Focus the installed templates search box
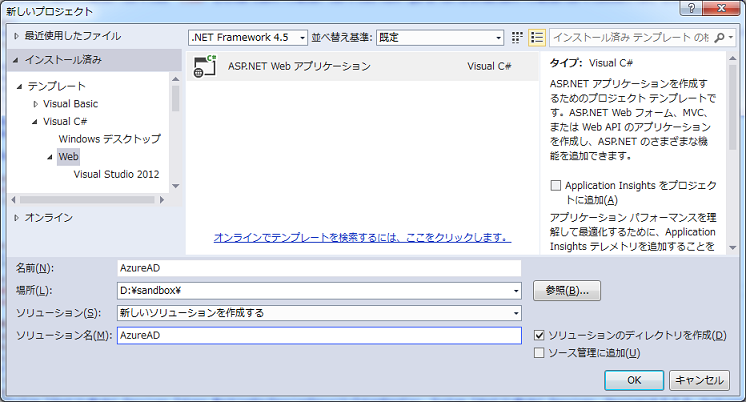 (630, 37)
